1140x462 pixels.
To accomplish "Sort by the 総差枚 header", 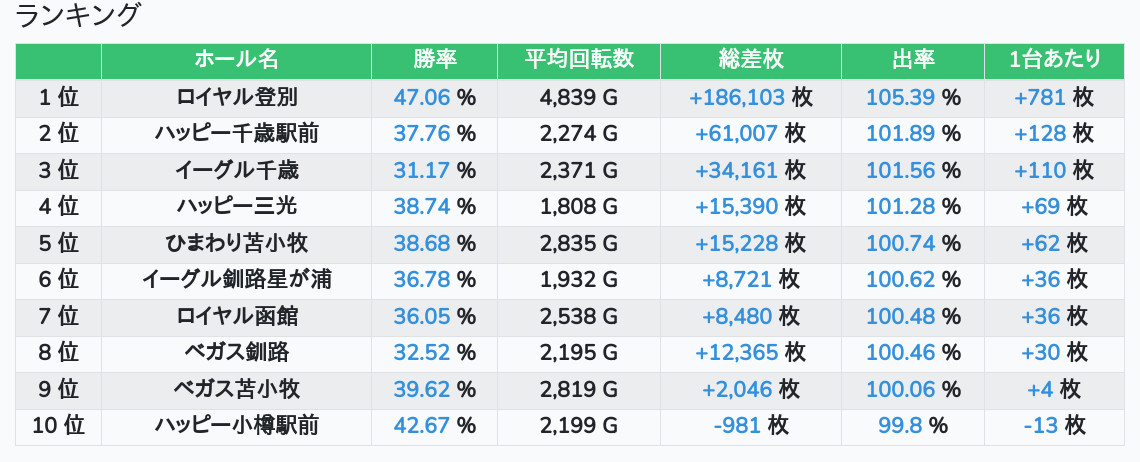I will tap(750, 60).
